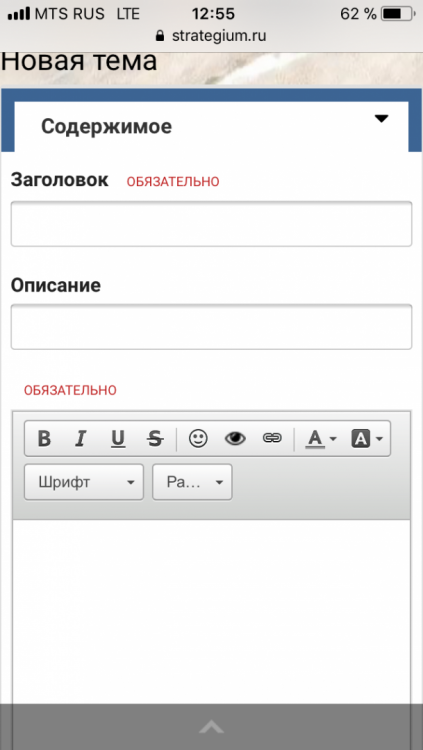Screen dimensions: 423x750
Task: Tap the bottom scroll-up chevron bar
Action: coord(212,727)
